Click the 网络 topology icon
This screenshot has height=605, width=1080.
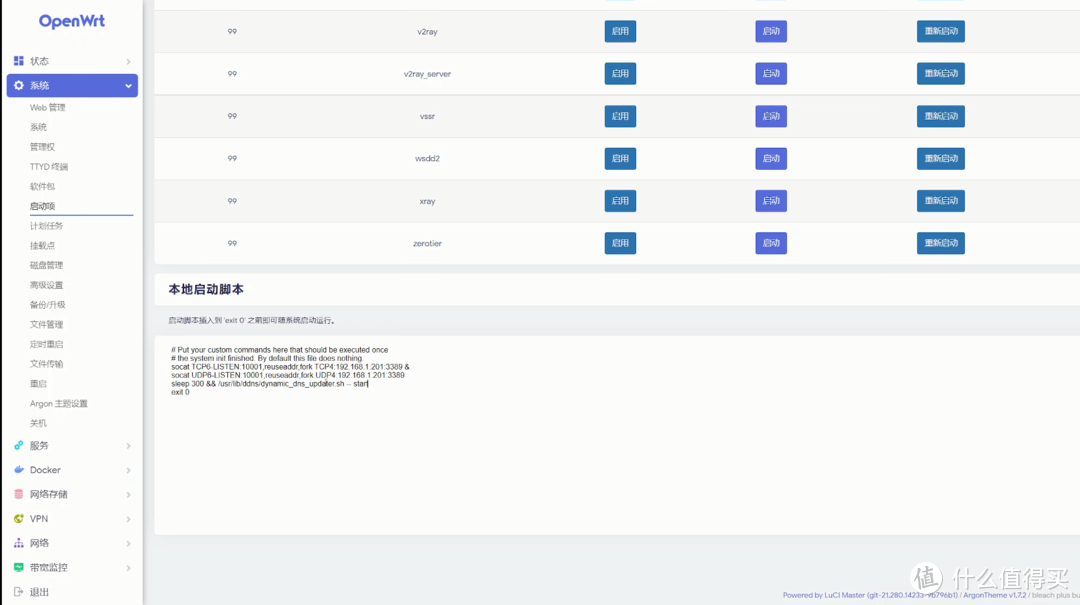pyautogui.click(x=19, y=543)
